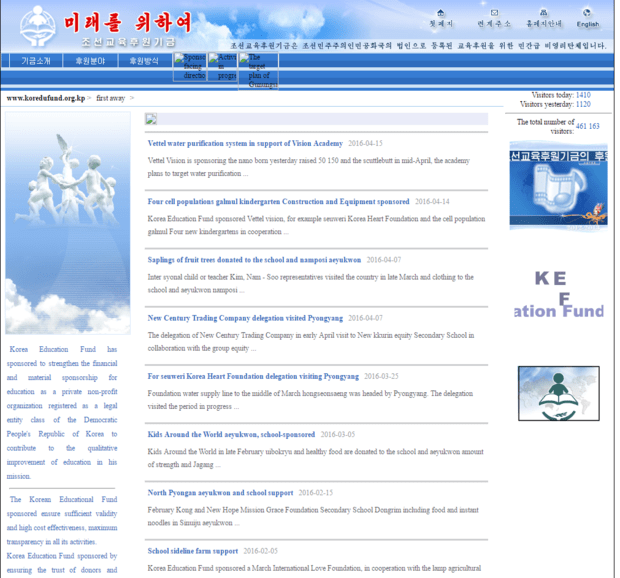Click the broken image above the news list
The image size is (620, 578).
click(x=151, y=119)
